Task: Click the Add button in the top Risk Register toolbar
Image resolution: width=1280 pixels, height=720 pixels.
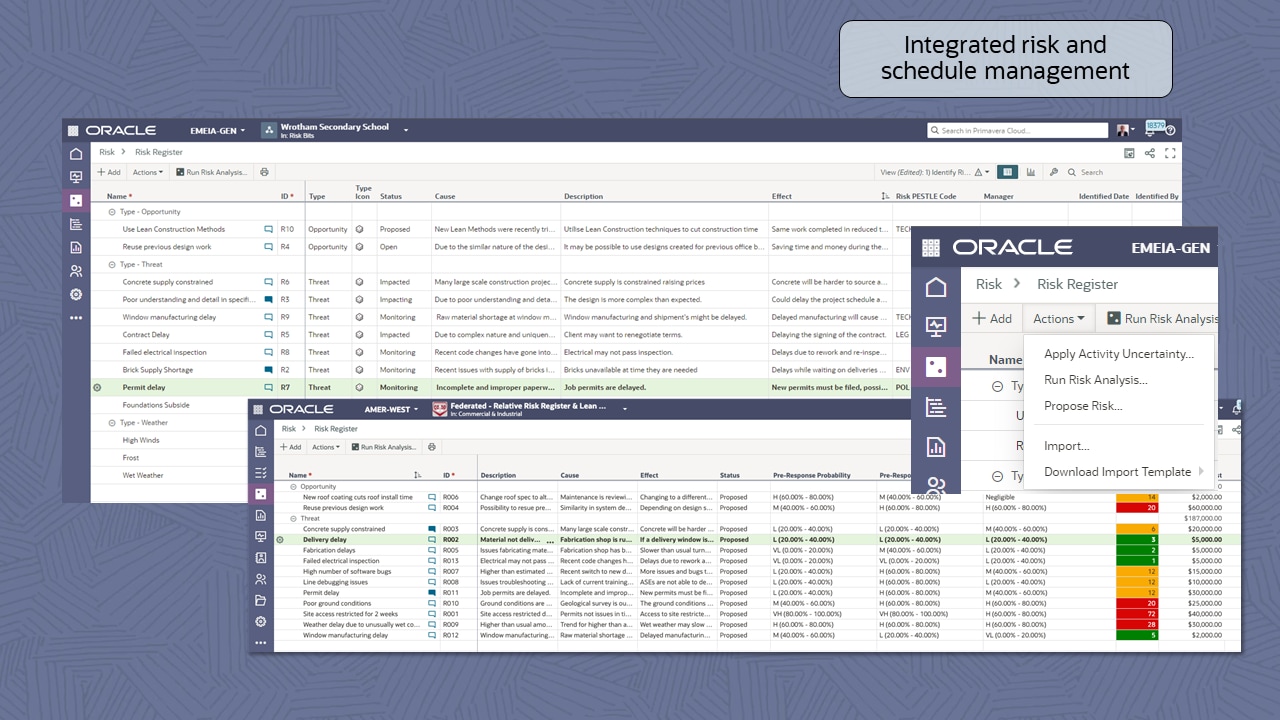Action: [x=109, y=172]
